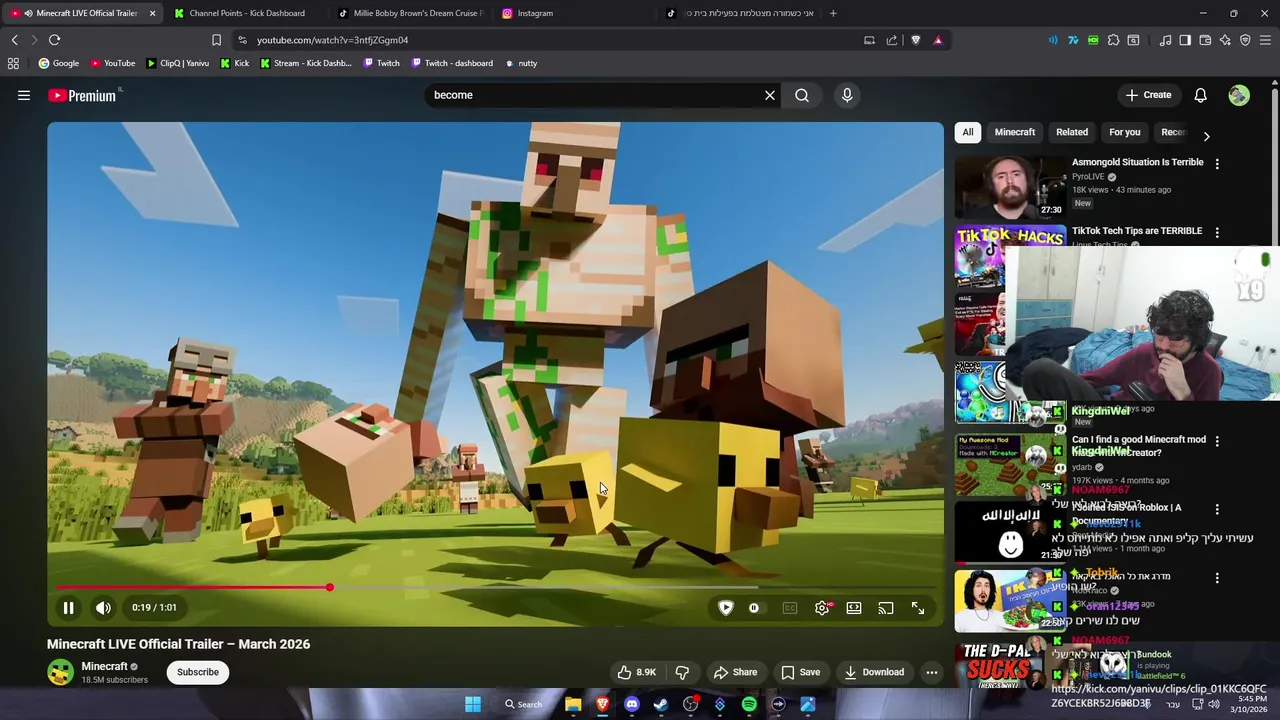
Task: Toggle the browser sidebar panel
Action: pos(1185,40)
